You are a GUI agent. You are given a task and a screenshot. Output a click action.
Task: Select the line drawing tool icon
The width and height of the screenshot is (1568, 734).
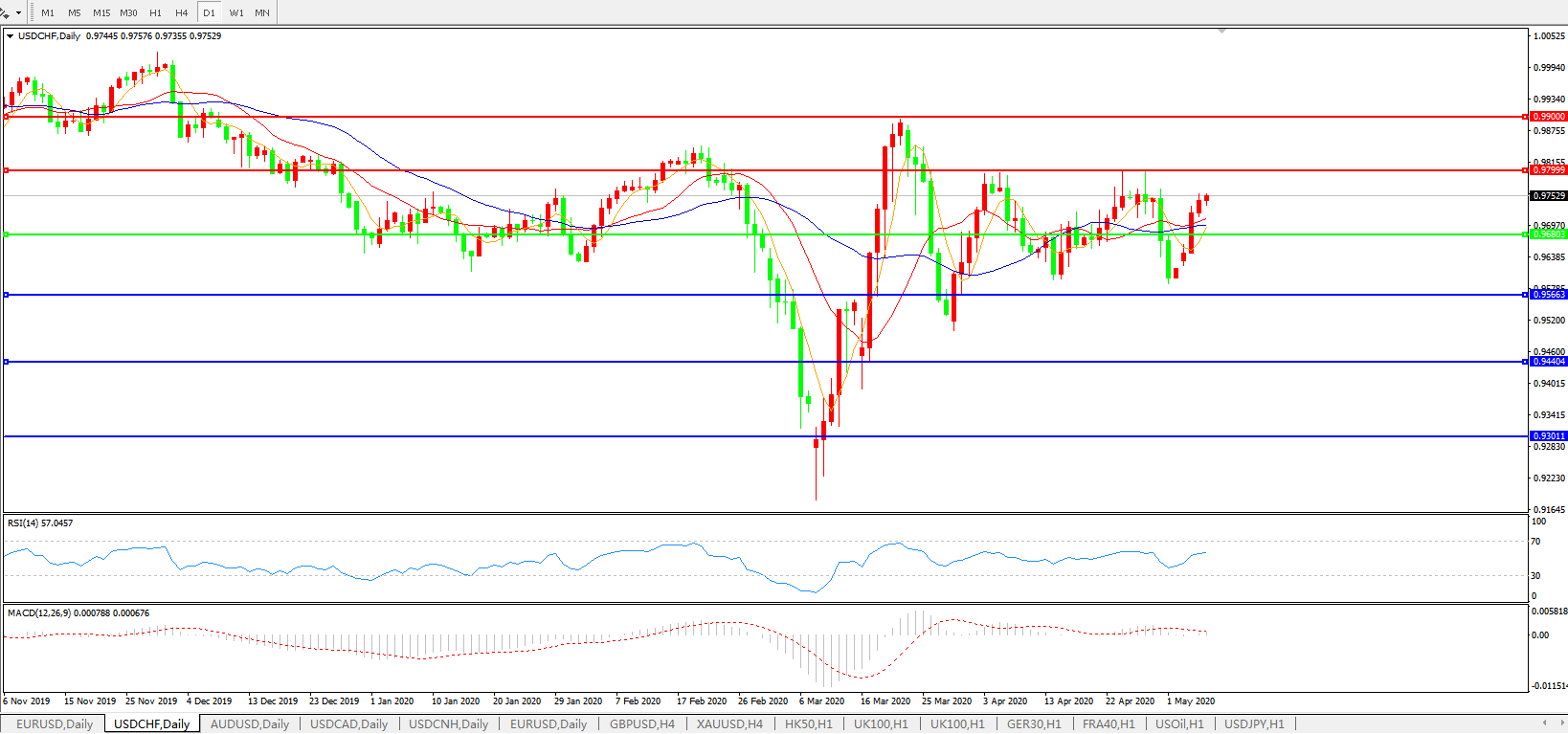5,12
